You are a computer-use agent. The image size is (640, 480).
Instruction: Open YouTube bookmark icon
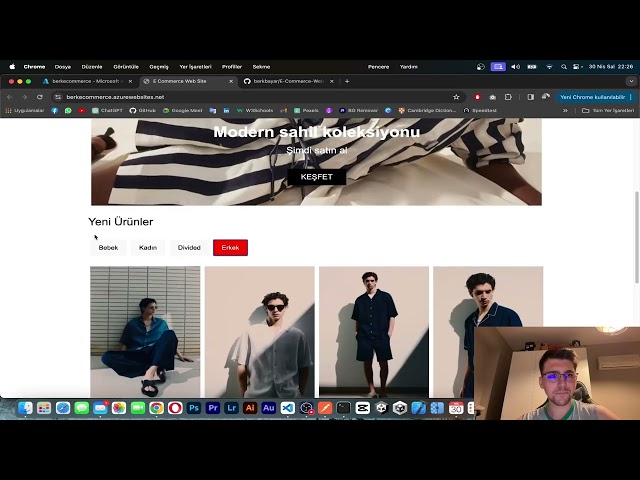(82, 110)
